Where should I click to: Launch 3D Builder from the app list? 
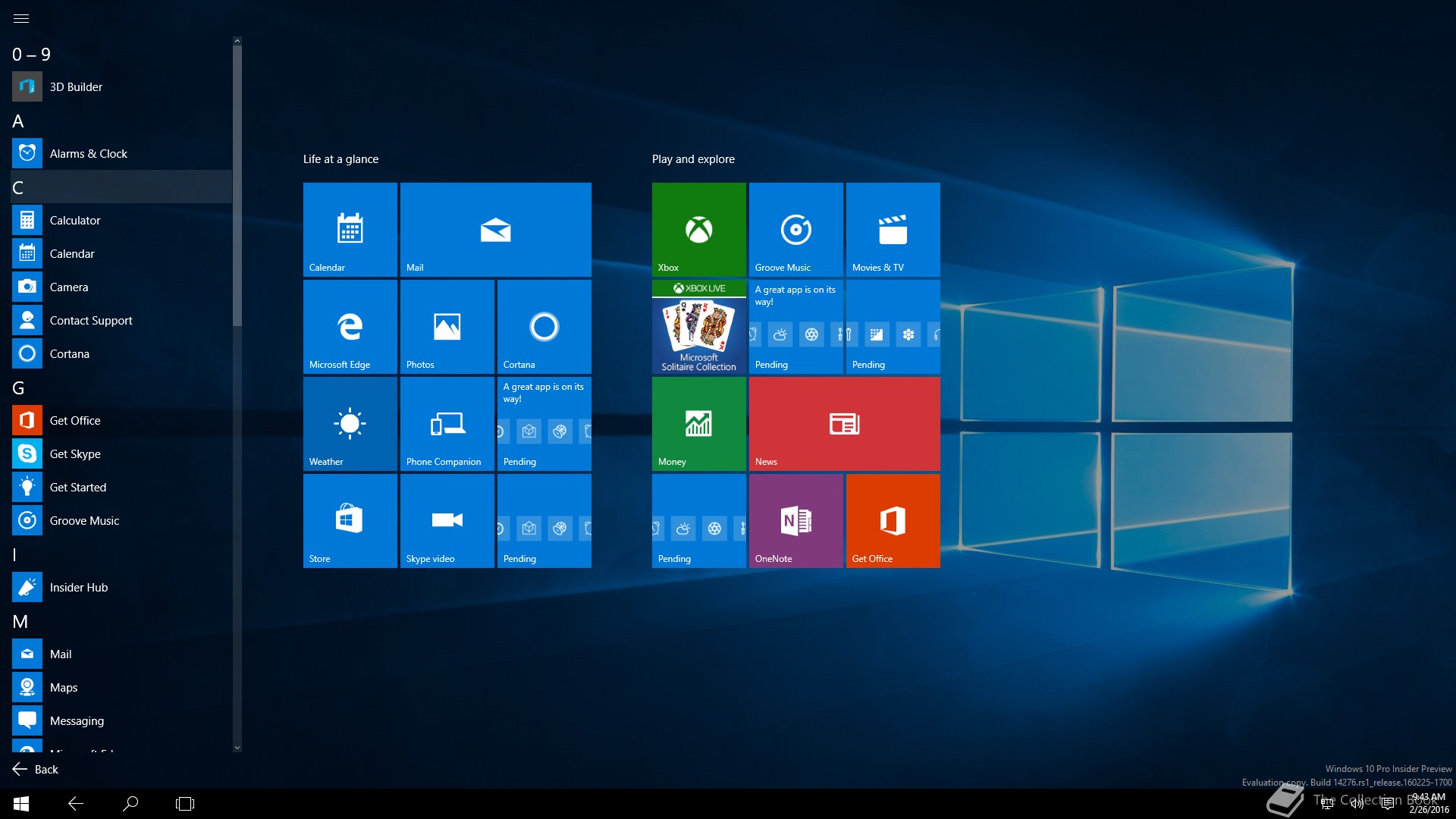point(121,87)
